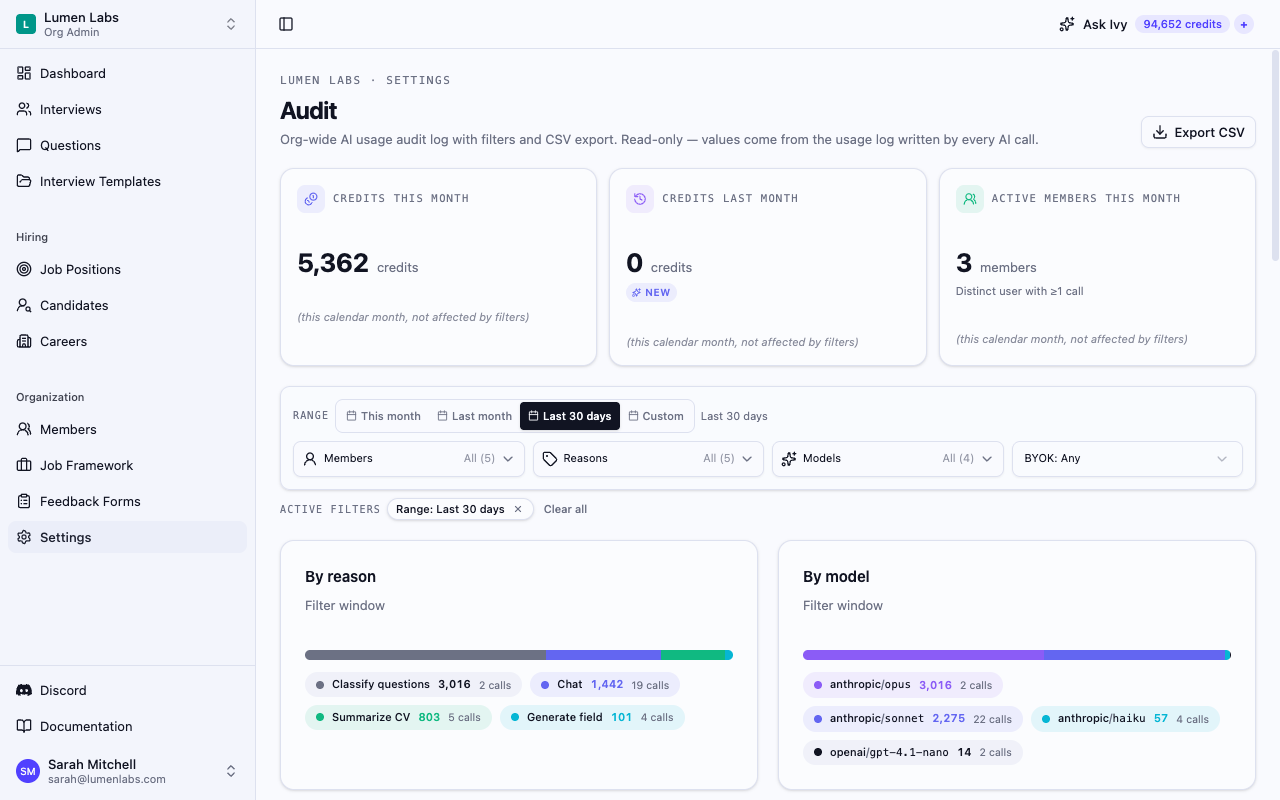
Task: Expand the Sarah Mitchell account menu chevron
Action: click(x=231, y=771)
